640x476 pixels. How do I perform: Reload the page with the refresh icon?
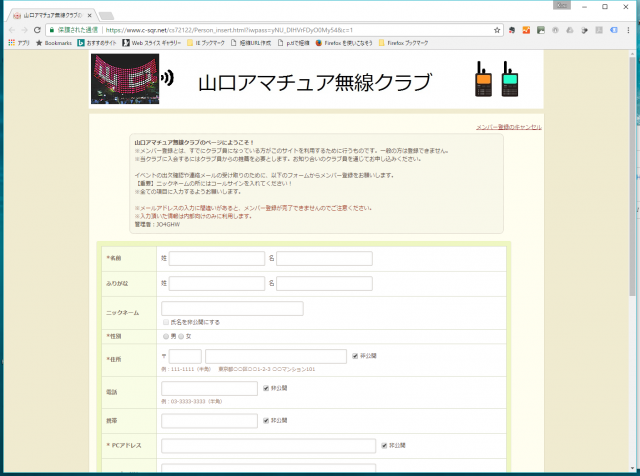coord(38,30)
